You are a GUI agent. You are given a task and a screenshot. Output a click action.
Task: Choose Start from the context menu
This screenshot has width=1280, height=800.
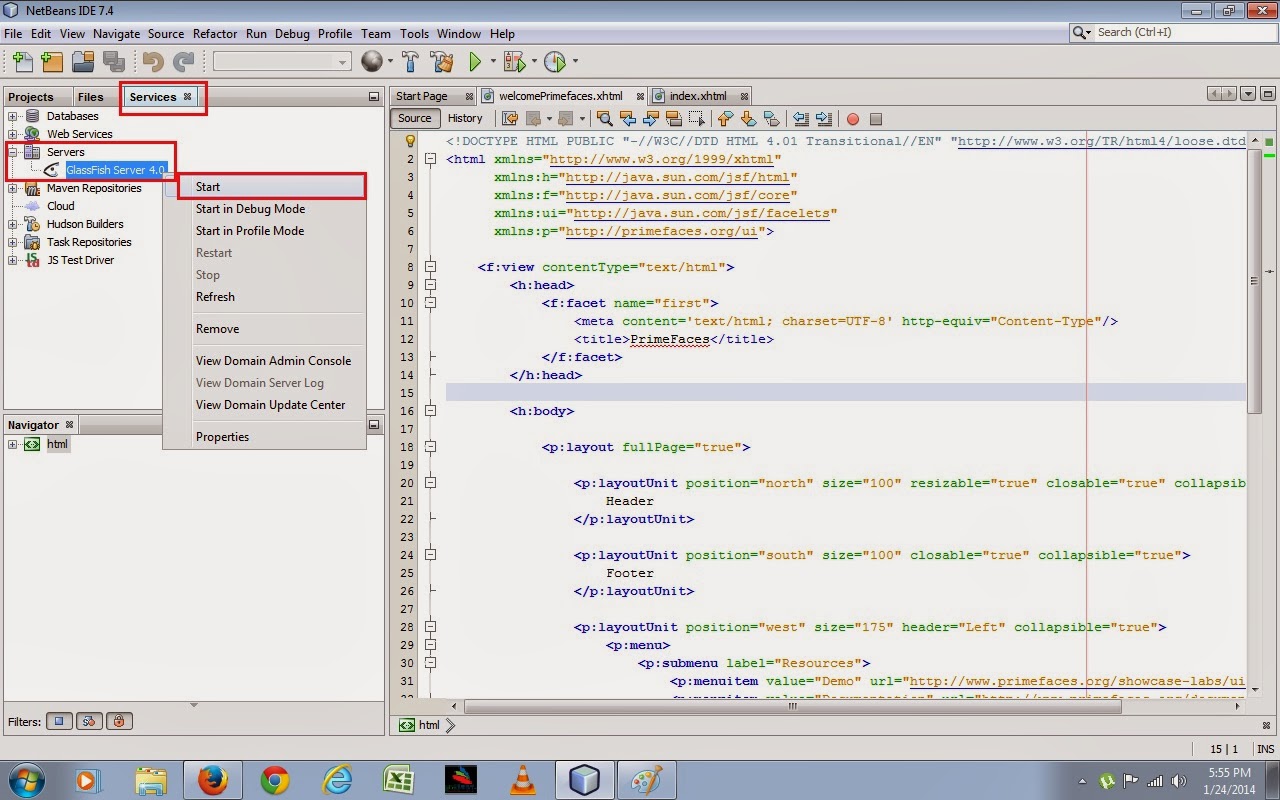tap(272, 186)
